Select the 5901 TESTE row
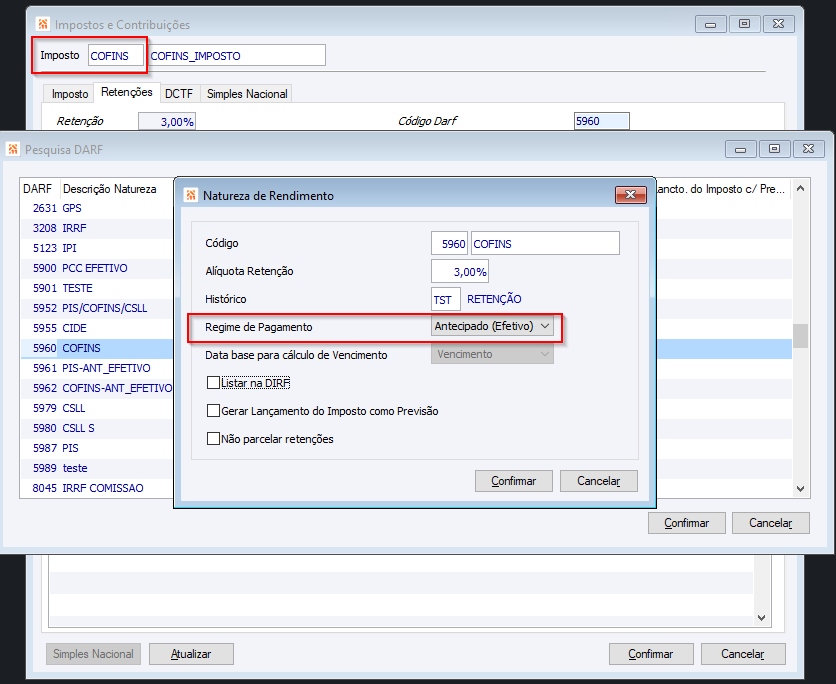Image resolution: width=836 pixels, height=684 pixels. point(97,288)
